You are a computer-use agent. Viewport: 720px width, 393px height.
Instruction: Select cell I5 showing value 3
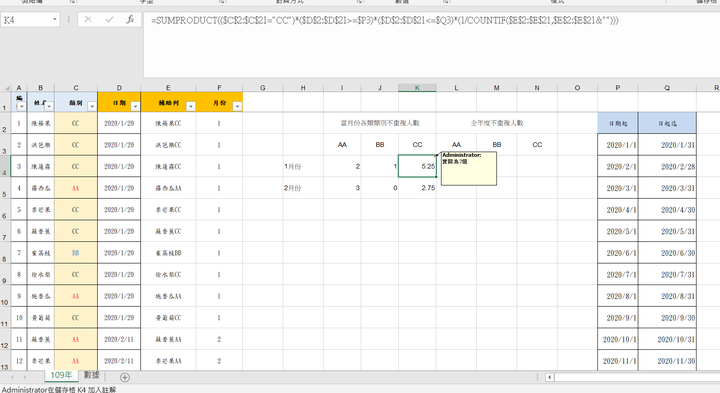click(342, 188)
